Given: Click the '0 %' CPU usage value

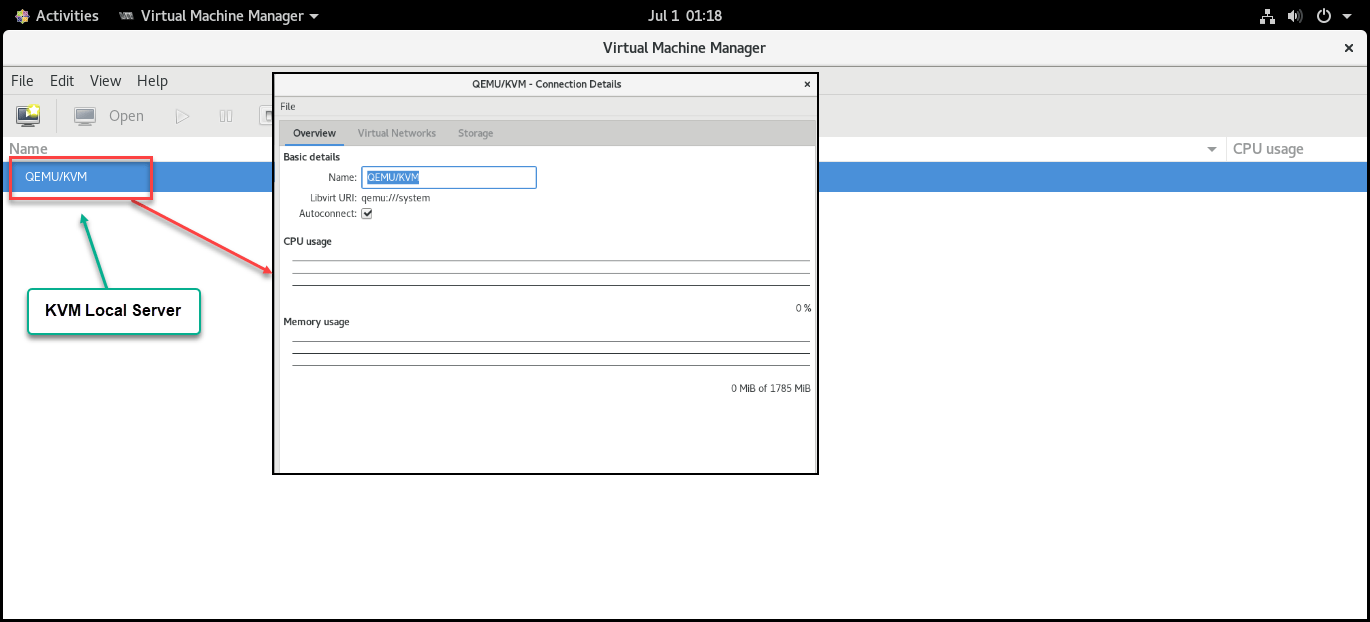Looking at the screenshot, I should (803, 308).
